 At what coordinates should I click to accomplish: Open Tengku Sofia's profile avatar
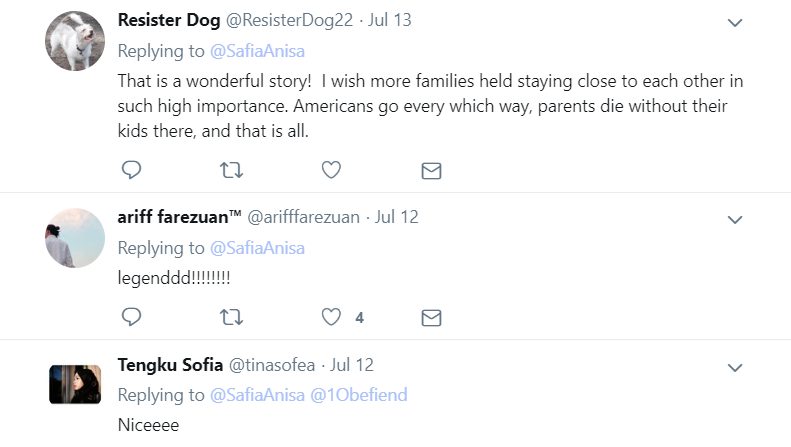76,384
